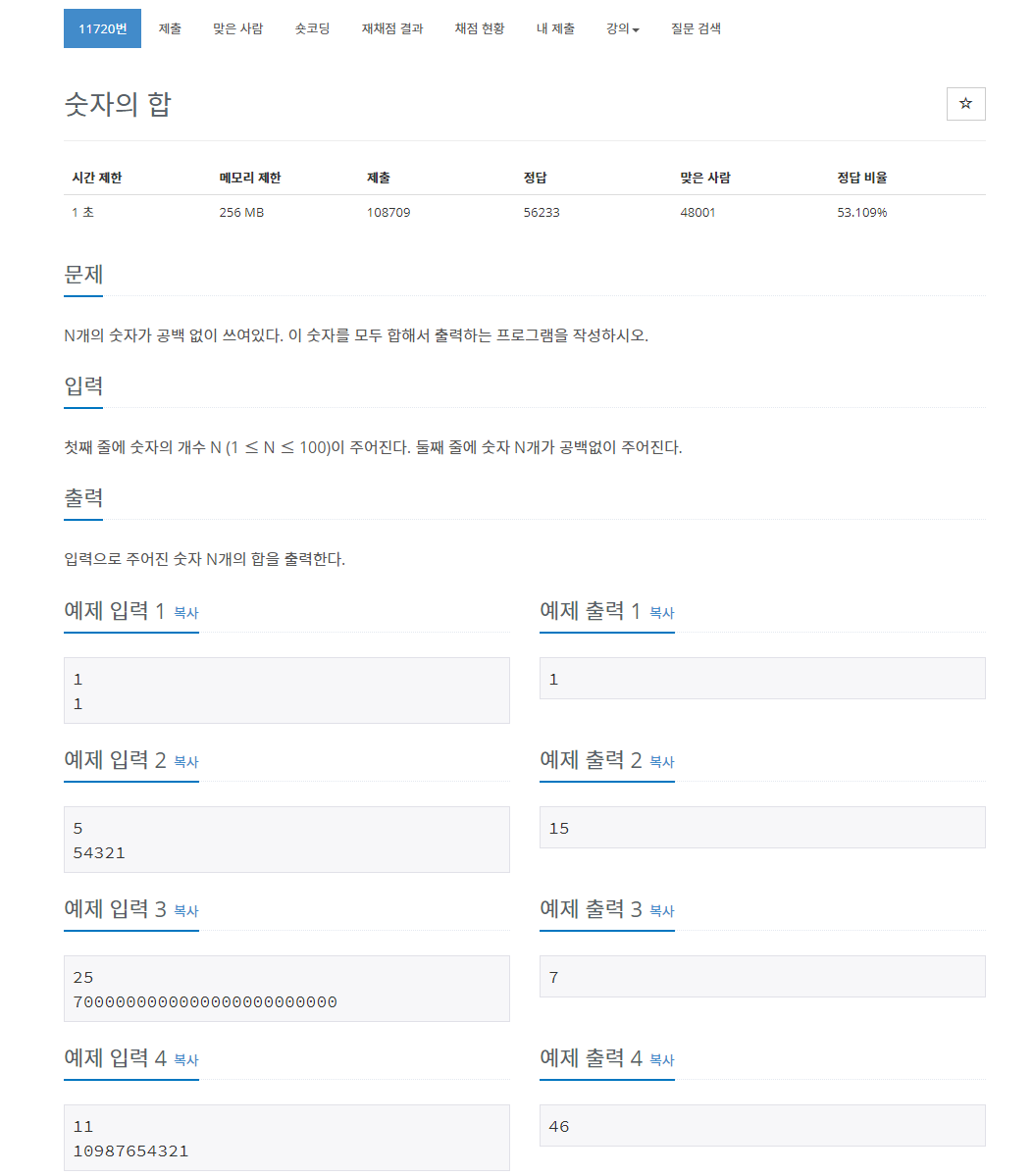Open the 내 제출 page
Image resolution: width=1033 pixels, height=1176 pixels.
555,28
